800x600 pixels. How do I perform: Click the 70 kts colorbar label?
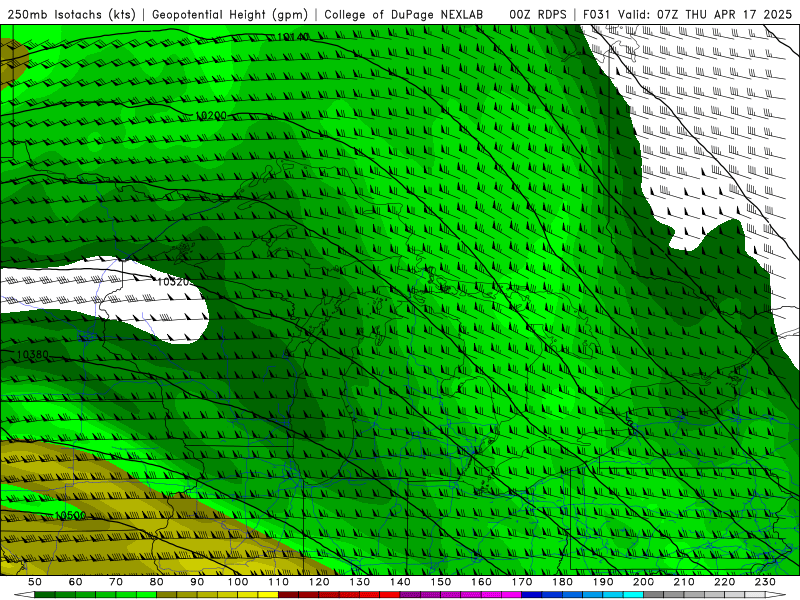116,582
